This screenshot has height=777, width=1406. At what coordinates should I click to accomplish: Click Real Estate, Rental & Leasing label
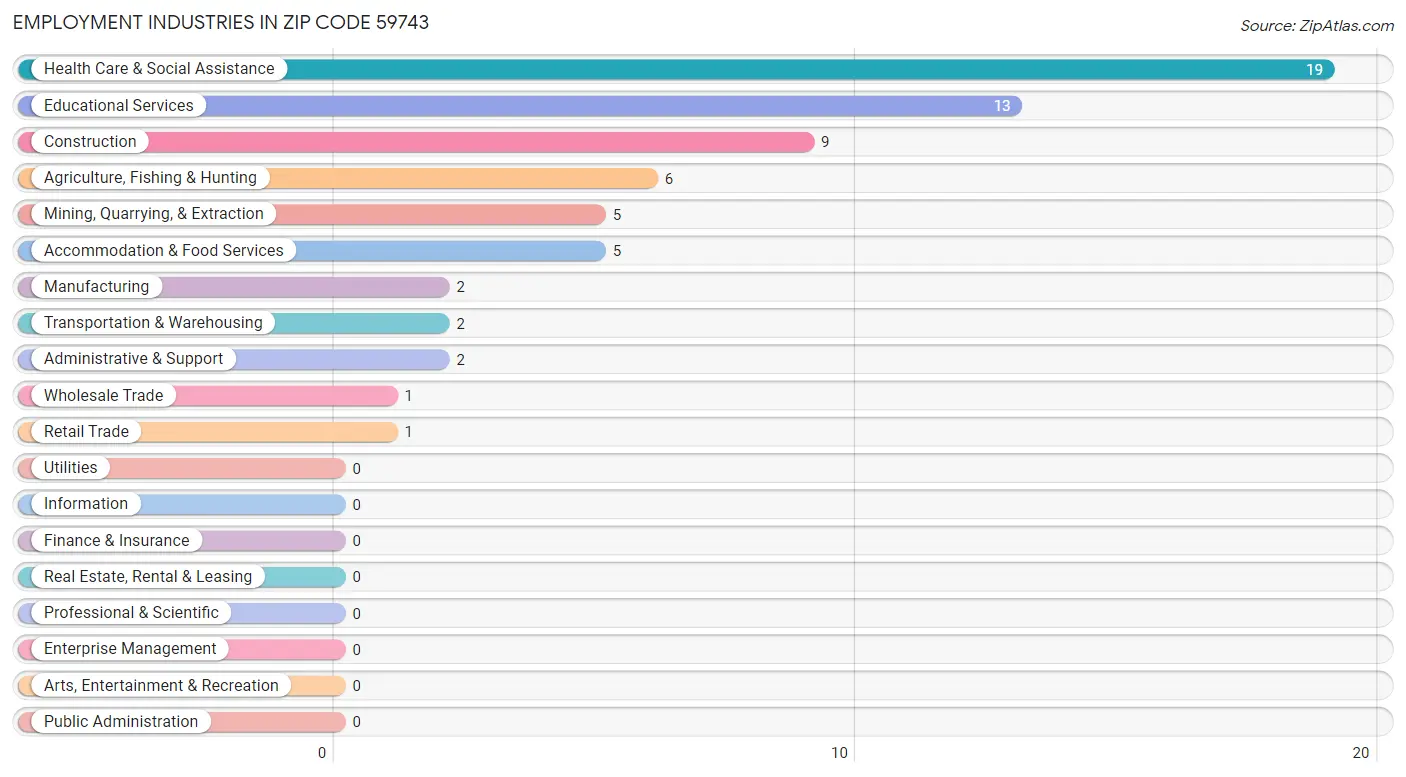pos(148,577)
